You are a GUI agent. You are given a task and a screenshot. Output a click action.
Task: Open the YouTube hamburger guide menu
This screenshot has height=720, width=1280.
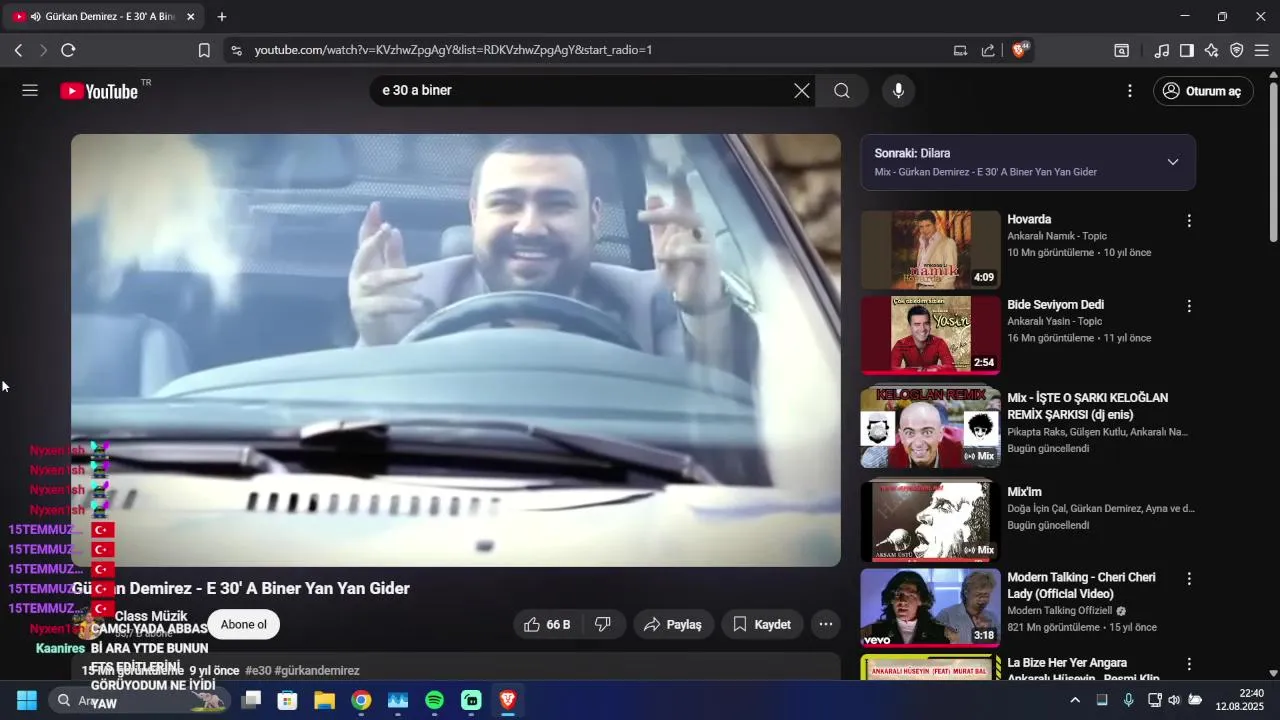tap(30, 91)
